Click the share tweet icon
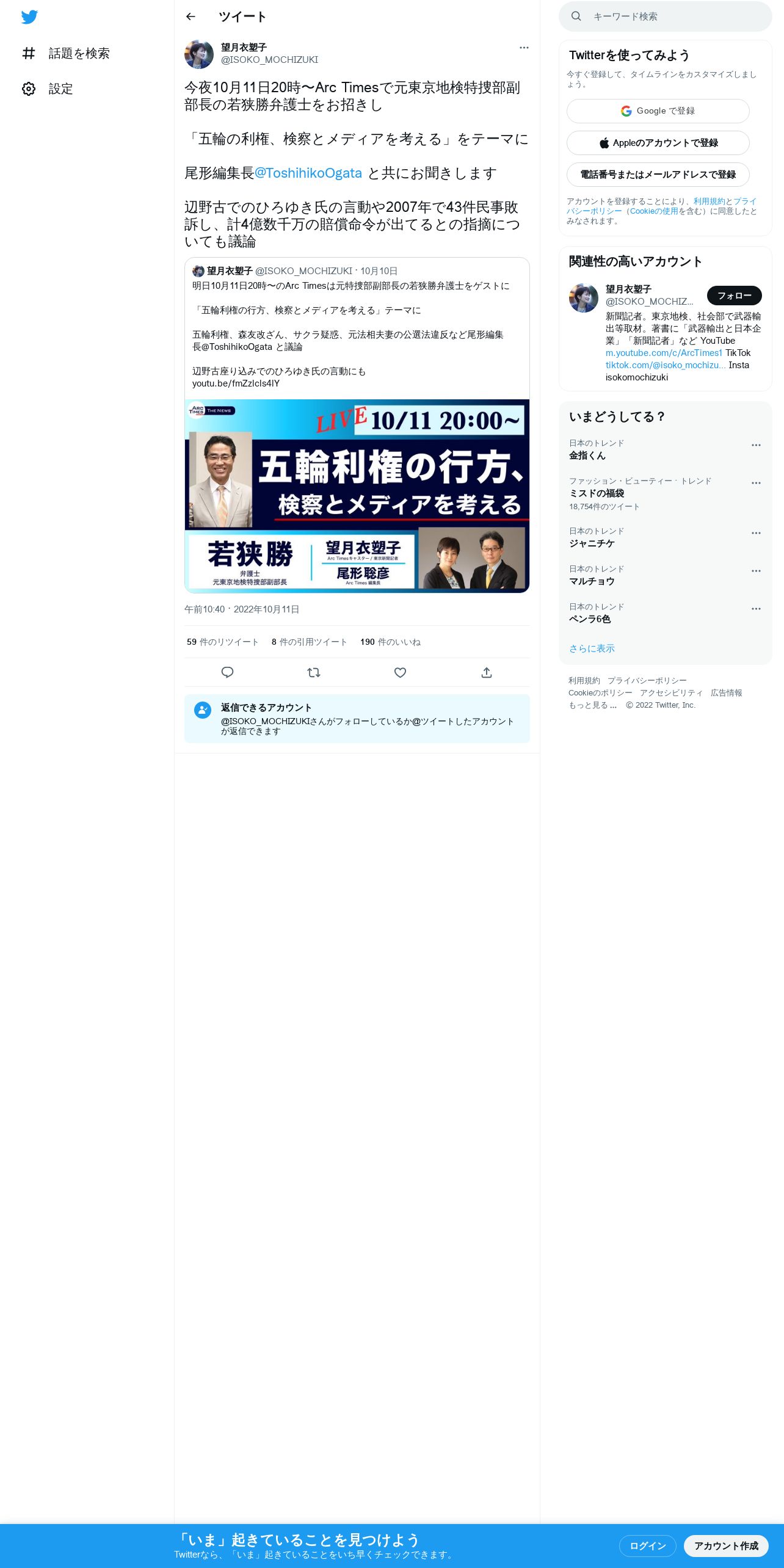The width and height of the screenshot is (784, 1568). click(x=487, y=672)
